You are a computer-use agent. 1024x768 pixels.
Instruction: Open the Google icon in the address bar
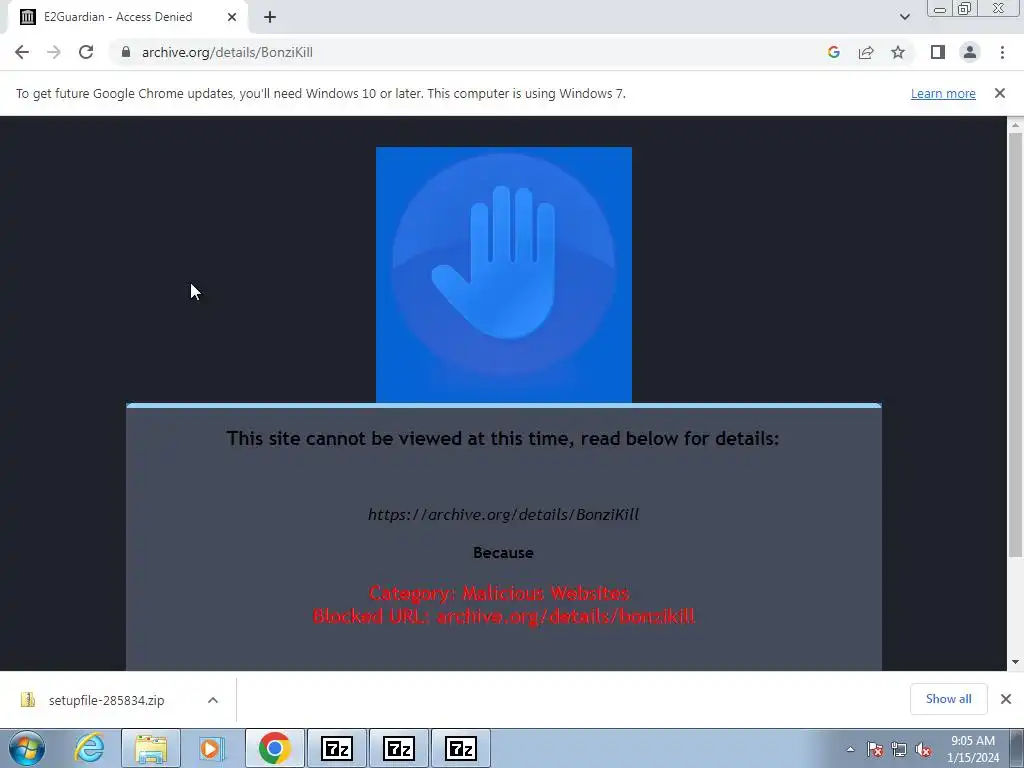coord(833,52)
